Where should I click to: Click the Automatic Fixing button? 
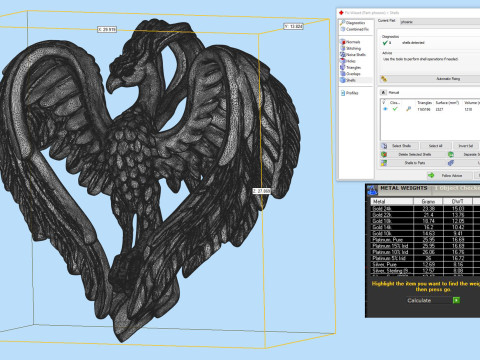click(430, 79)
